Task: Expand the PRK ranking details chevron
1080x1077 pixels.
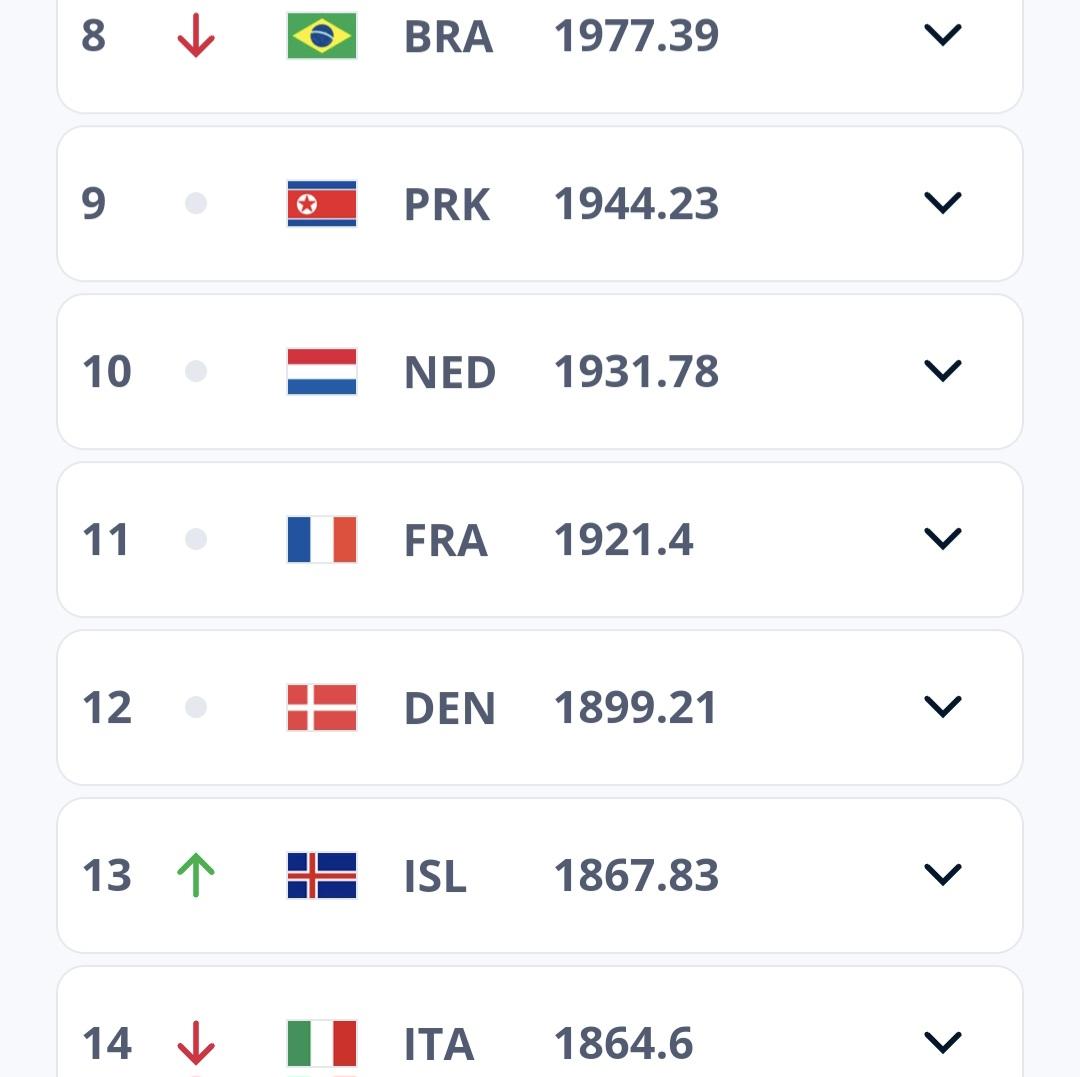Action: 942,204
